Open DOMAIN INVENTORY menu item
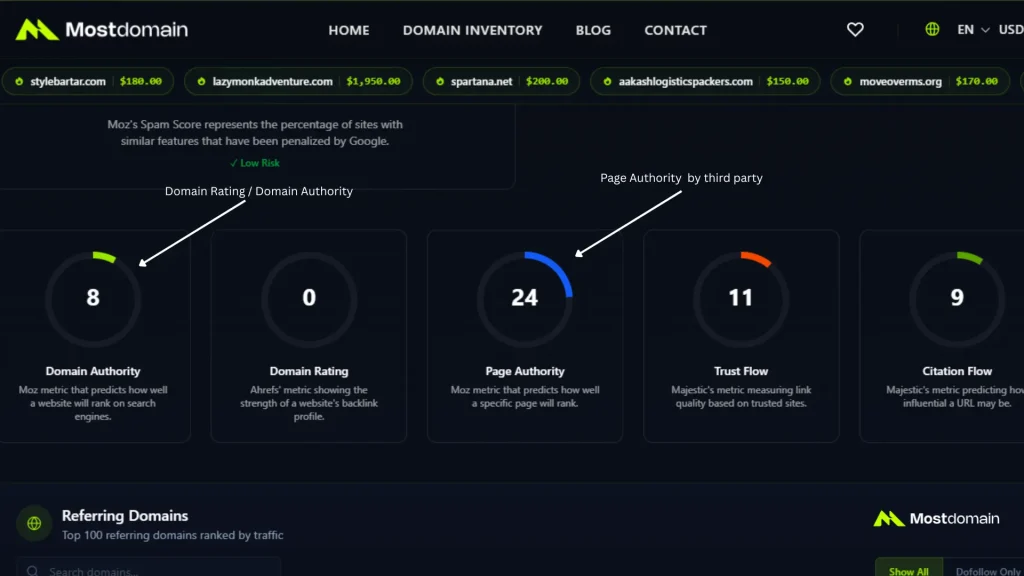 [x=472, y=30]
